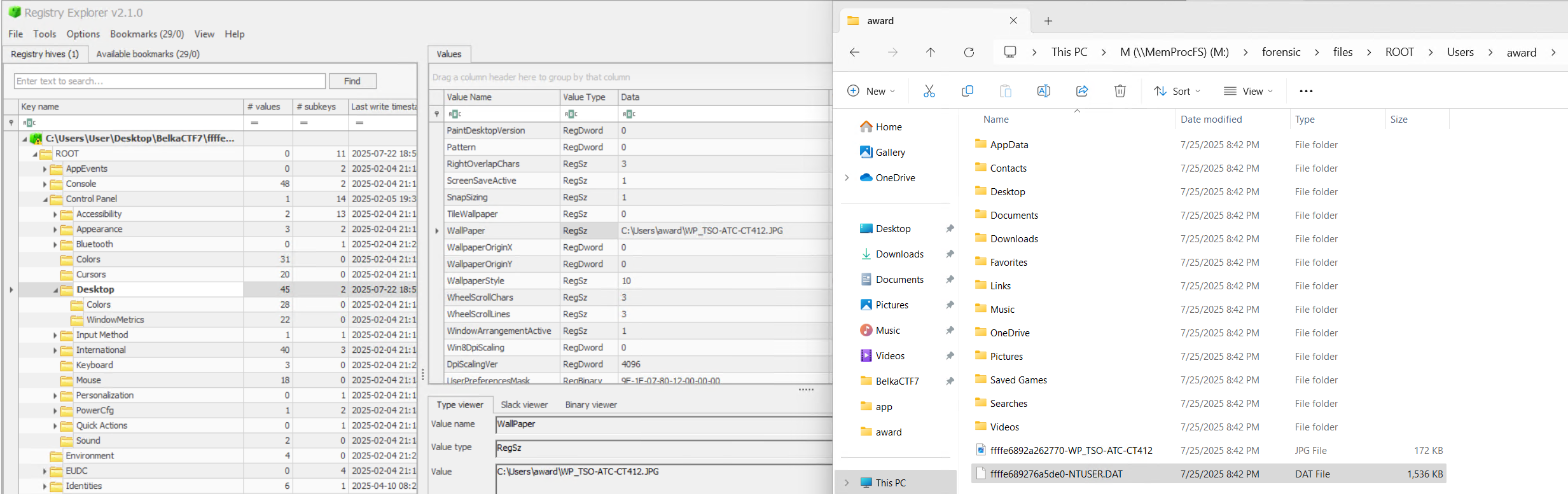Image resolution: width=1568 pixels, height=494 pixels.
Task: Close the award tab in File Explorer
Action: coord(1013,20)
